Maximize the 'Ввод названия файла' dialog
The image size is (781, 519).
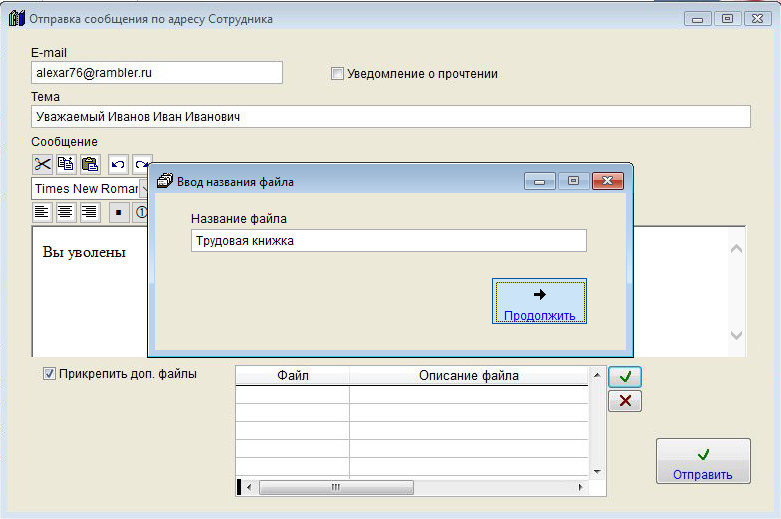coord(573,181)
